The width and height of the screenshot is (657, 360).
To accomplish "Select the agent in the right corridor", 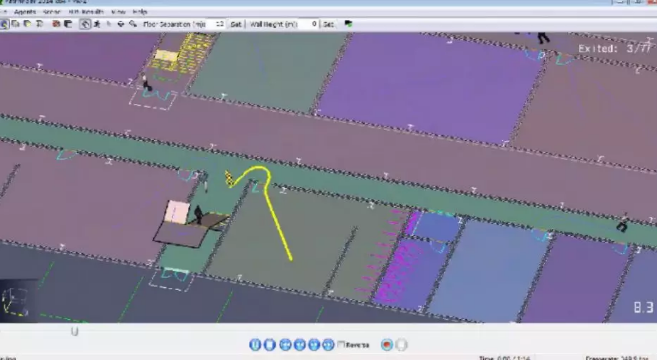I will 622,224.
